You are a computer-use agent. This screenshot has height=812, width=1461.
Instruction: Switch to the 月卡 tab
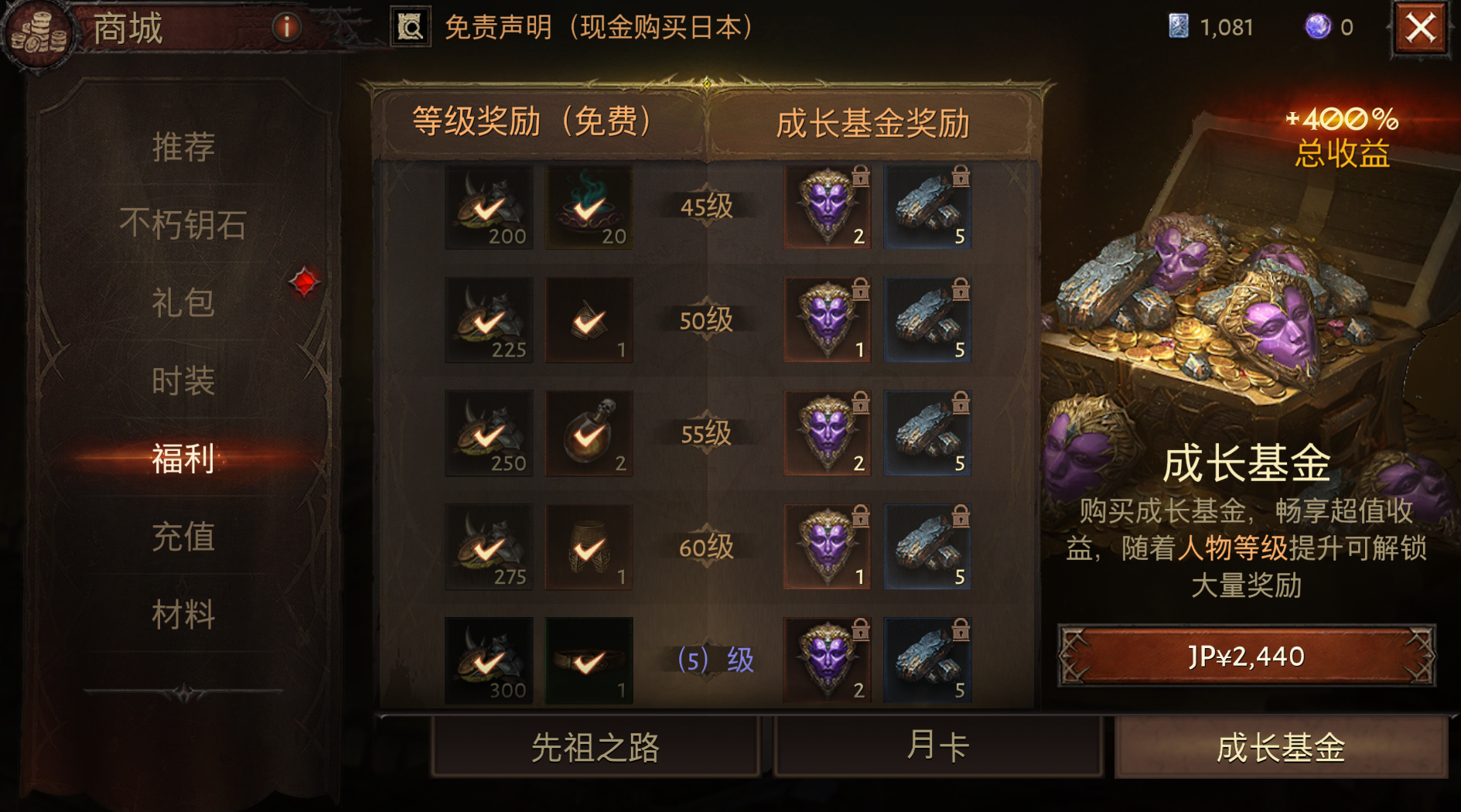[937, 747]
